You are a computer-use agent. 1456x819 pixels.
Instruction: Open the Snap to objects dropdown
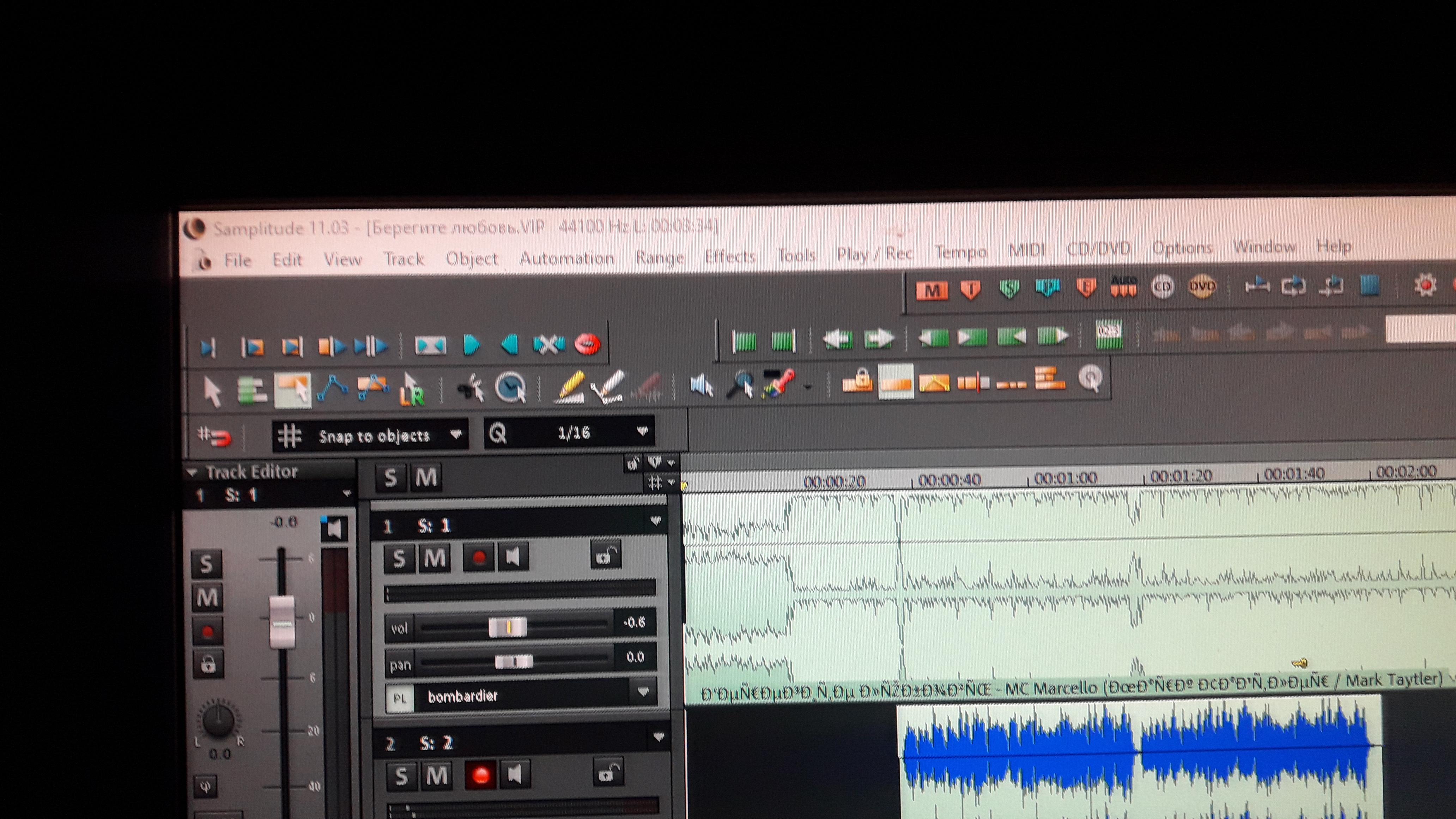pos(456,435)
